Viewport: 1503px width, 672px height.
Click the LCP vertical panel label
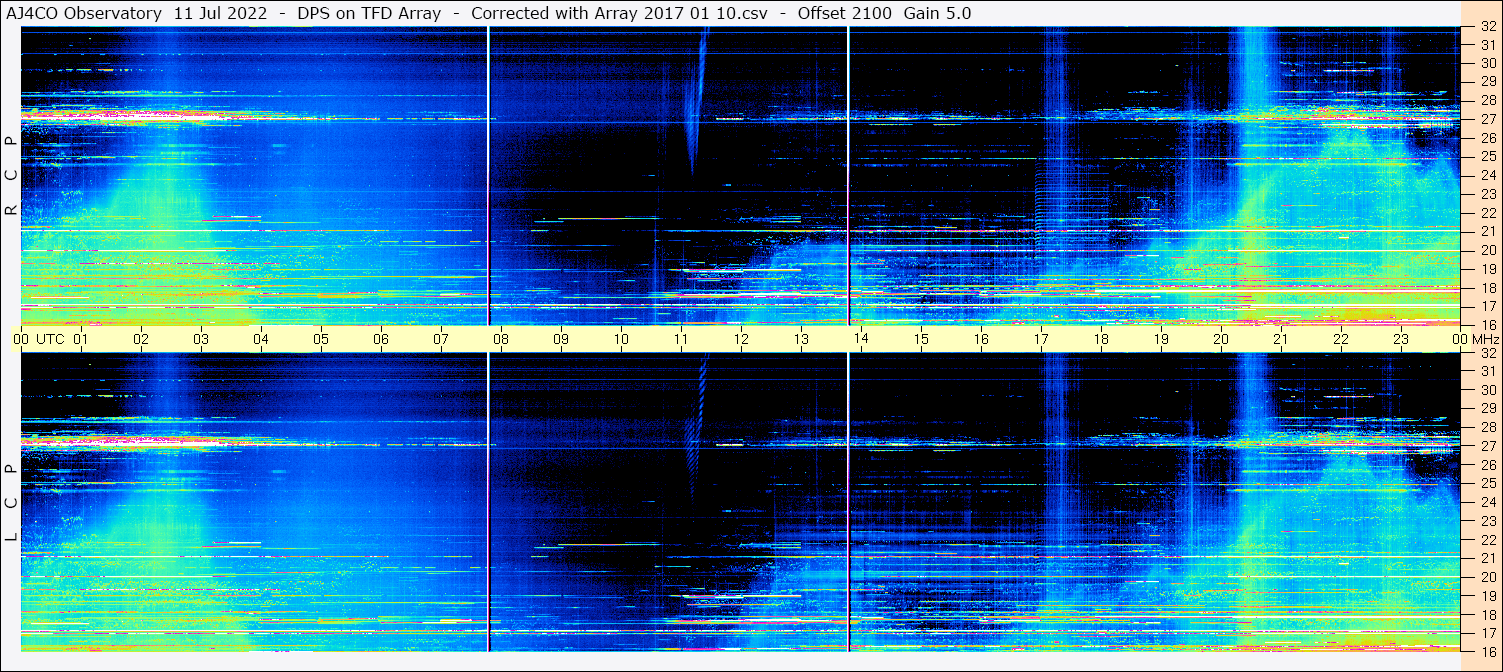11,502
